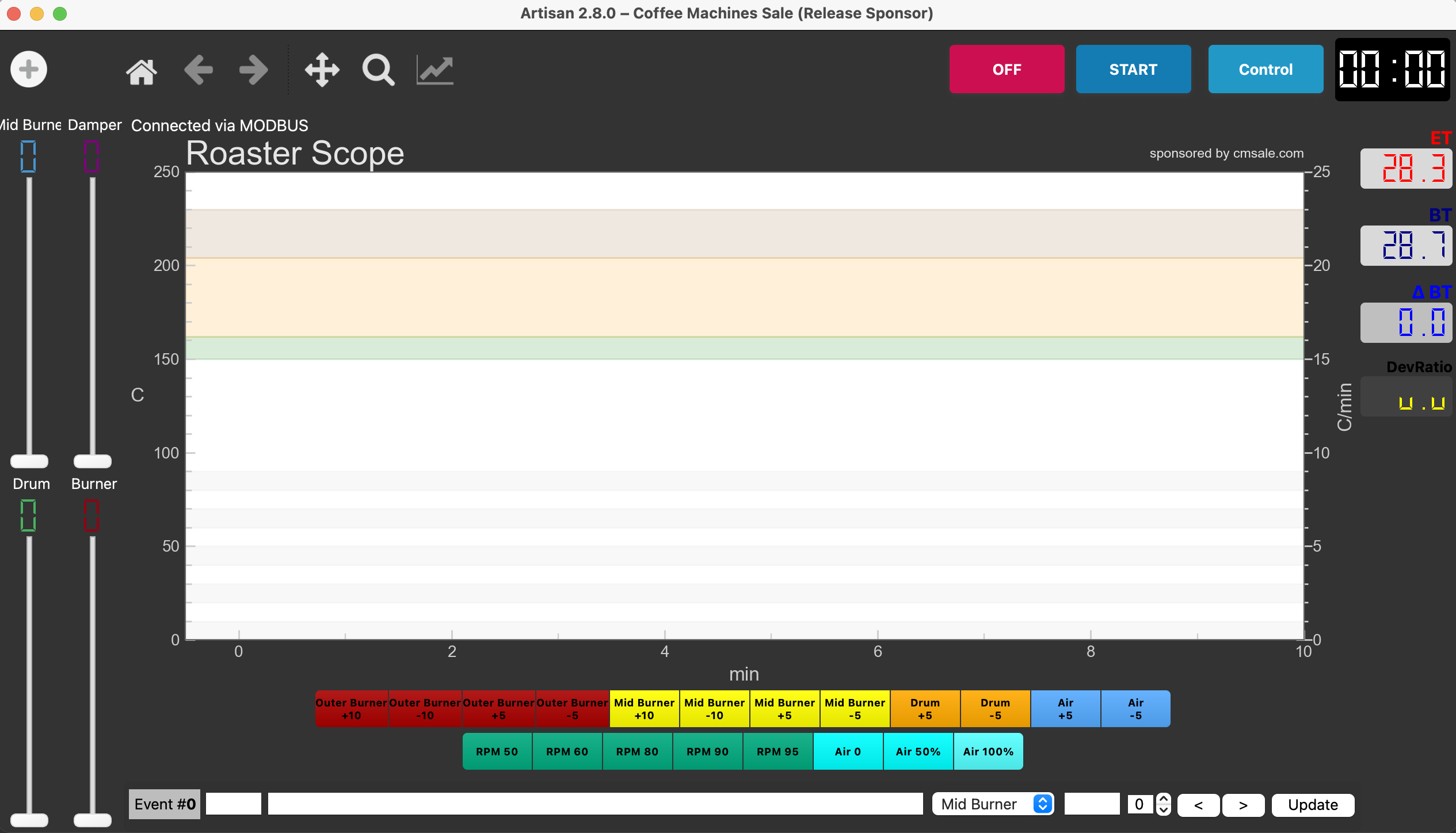This screenshot has width=1456, height=833.
Task: Go back to previous view arrow
Action: tap(199, 71)
